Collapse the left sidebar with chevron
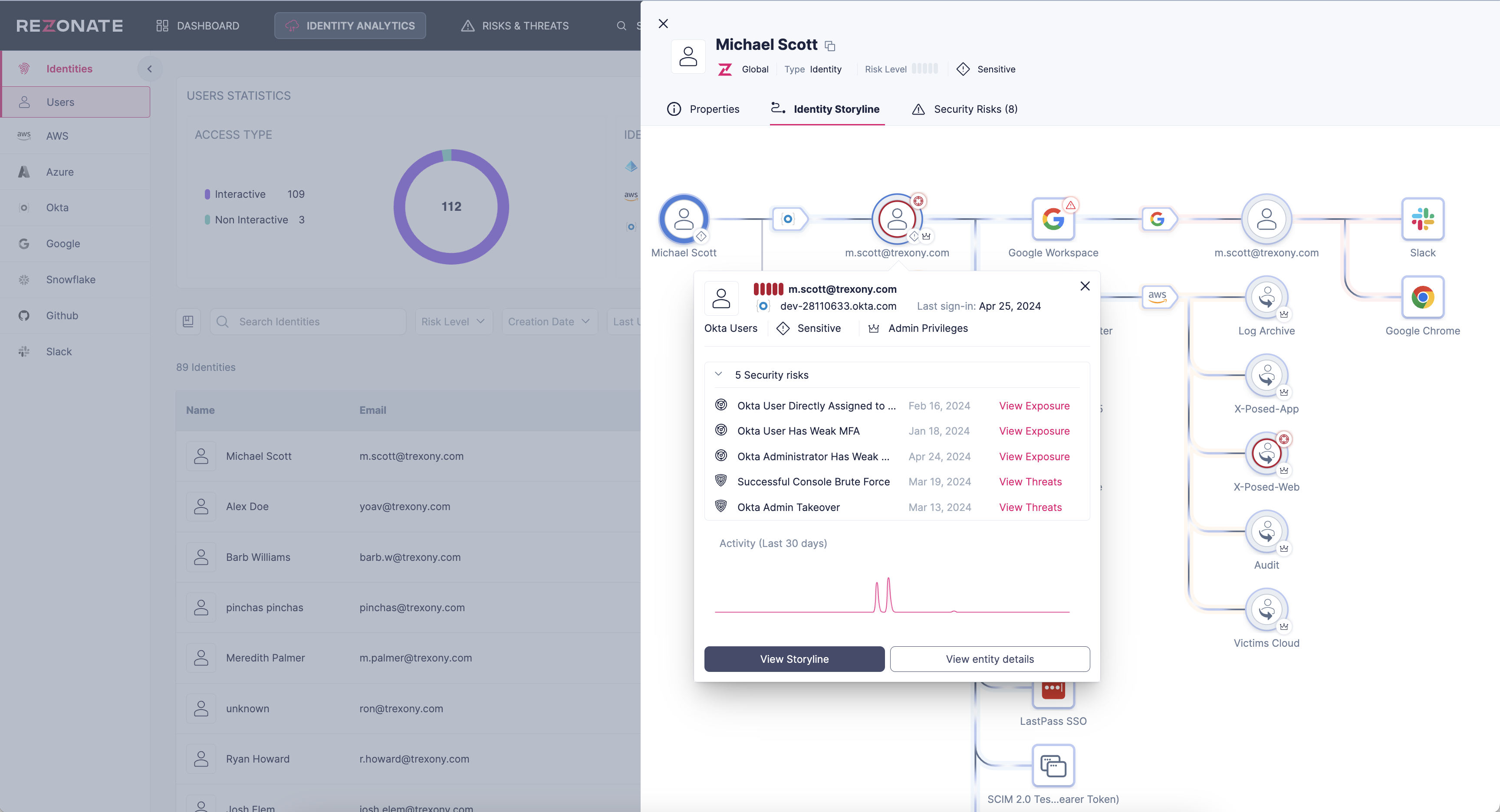This screenshot has width=1500, height=812. [x=150, y=69]
